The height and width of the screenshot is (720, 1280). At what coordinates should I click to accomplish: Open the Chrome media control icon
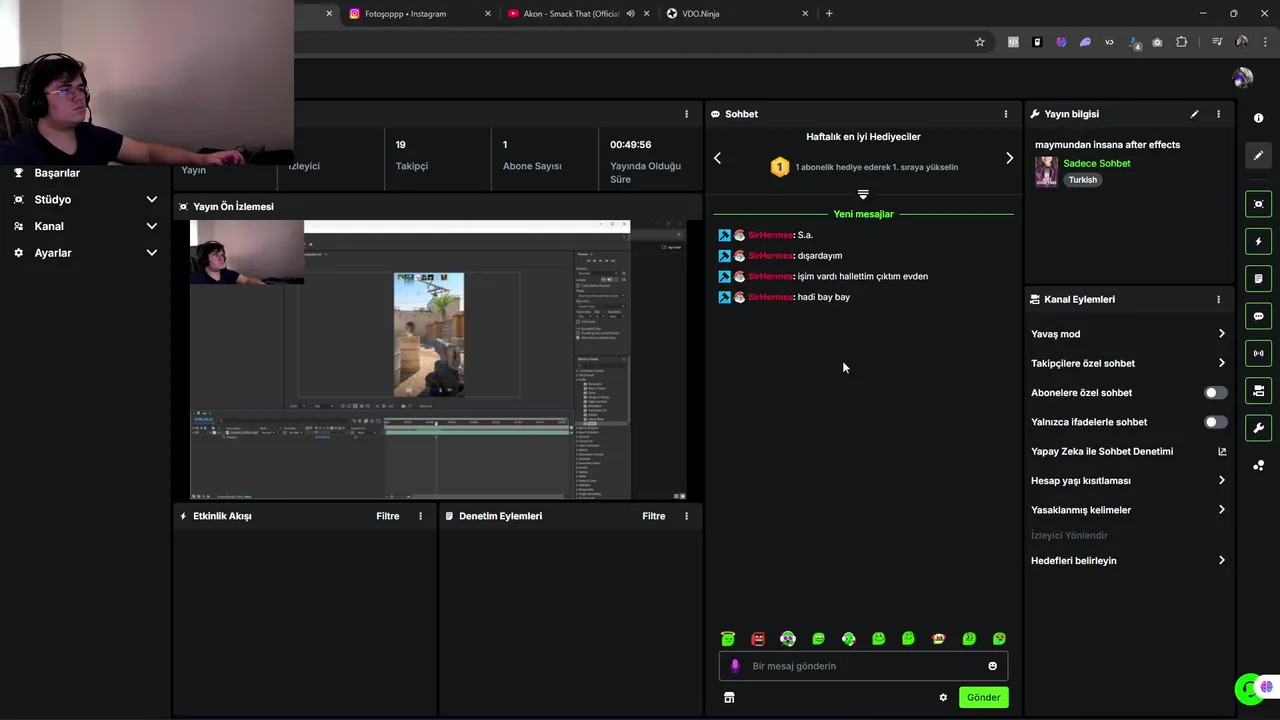(1217, 42)
